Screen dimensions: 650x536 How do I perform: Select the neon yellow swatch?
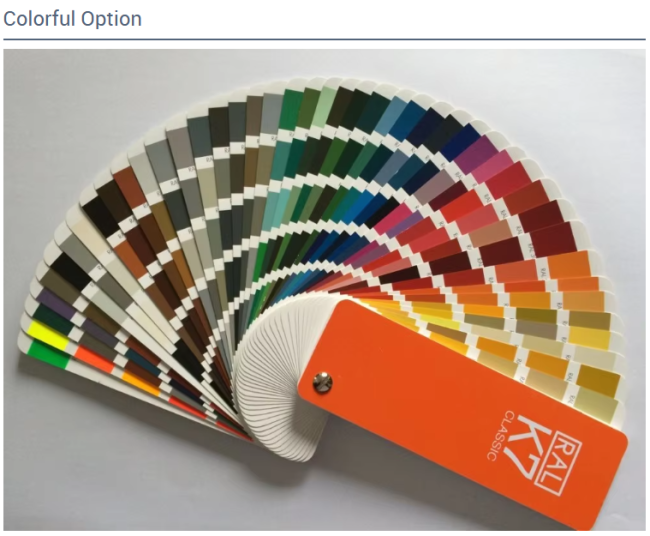click(49, 335)
